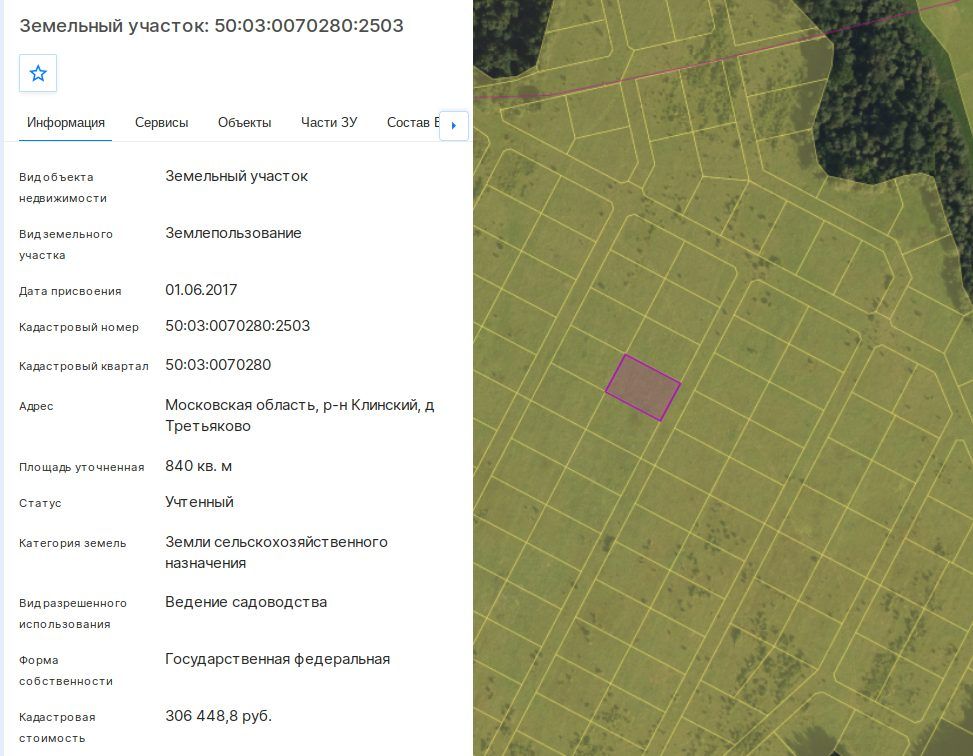
Task: Switch to the Части ЗУ tab
Action: pos(329,122)
